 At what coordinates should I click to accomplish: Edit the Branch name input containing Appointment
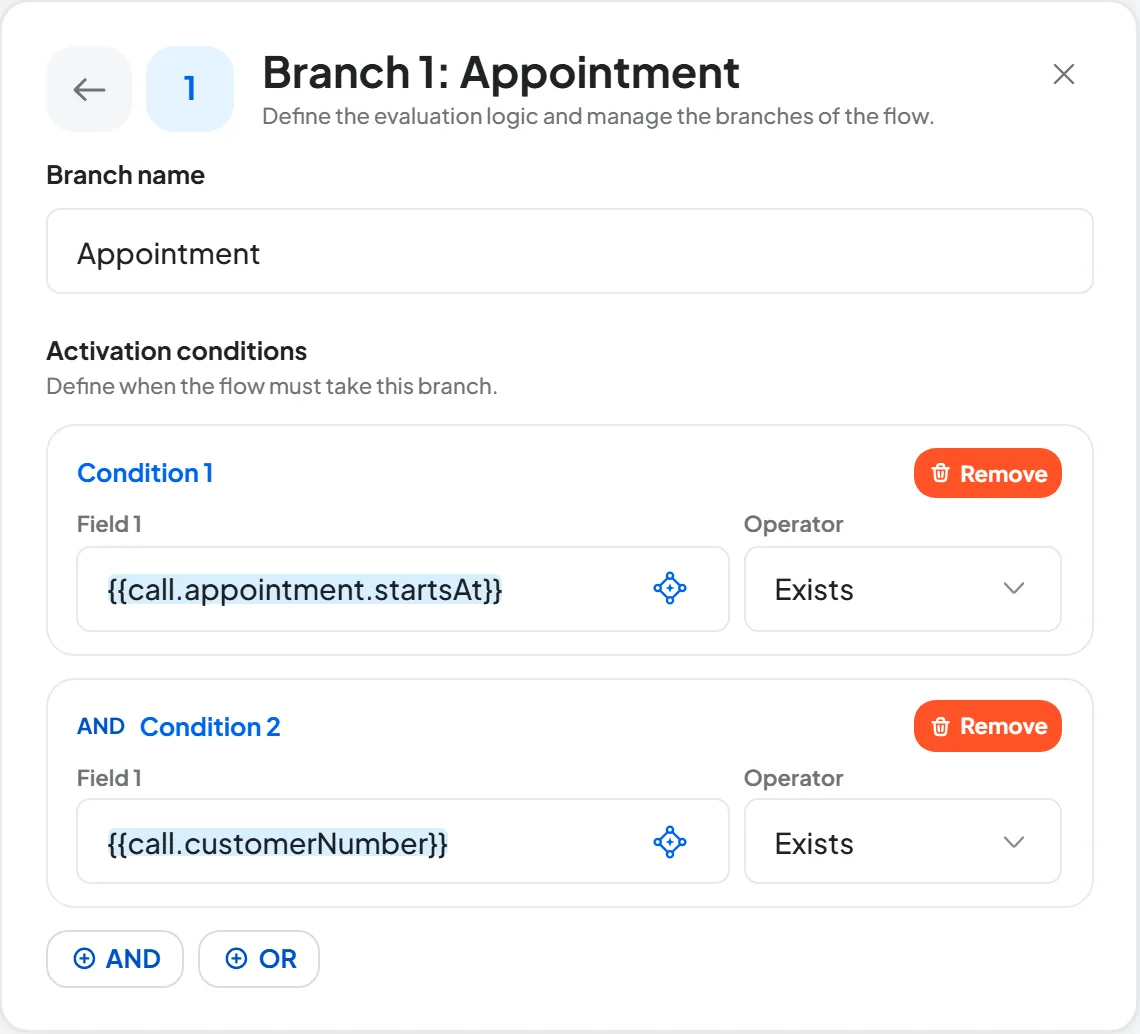(x=569, y=252)
